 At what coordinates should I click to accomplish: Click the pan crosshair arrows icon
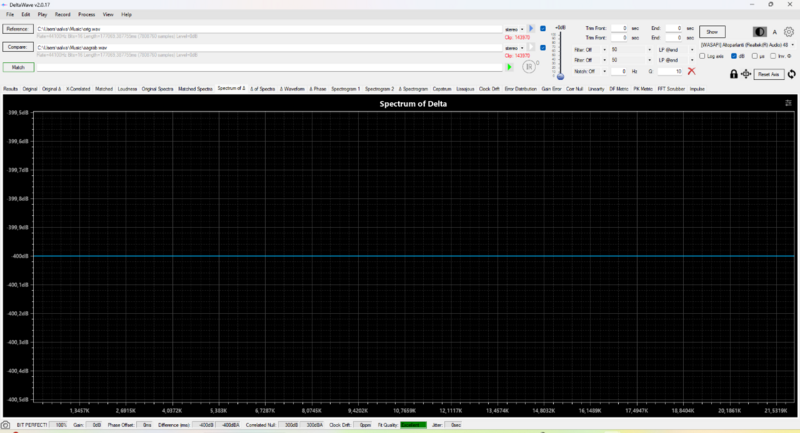point(746,74)
